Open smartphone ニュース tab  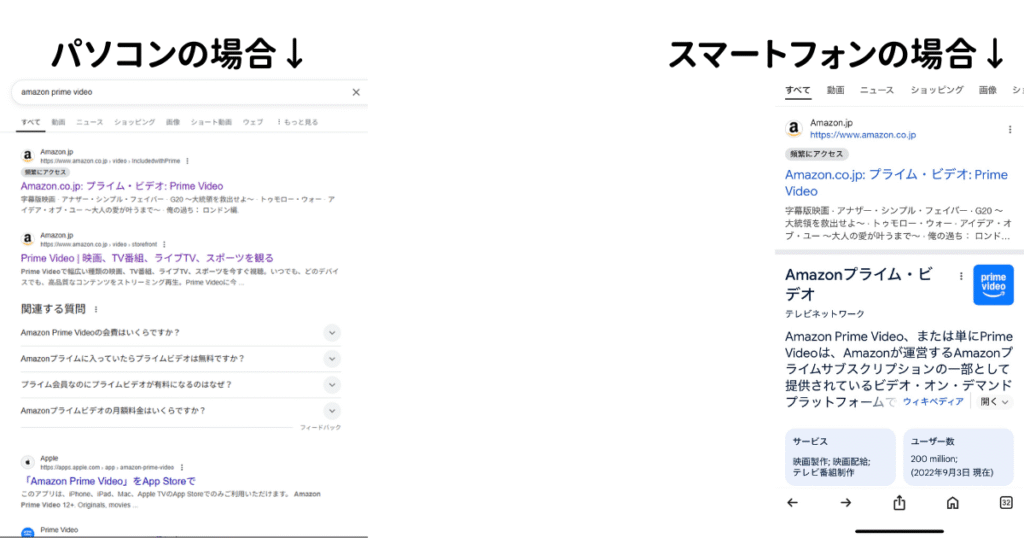click(x=876, y=90)
